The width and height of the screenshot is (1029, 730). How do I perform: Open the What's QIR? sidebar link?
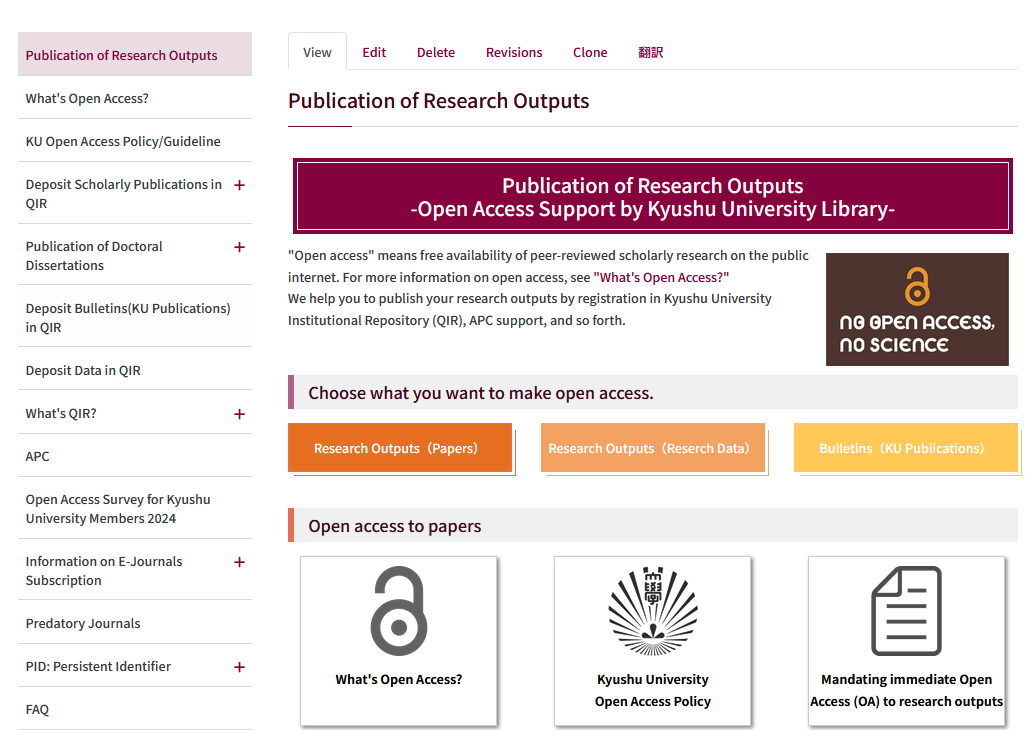pos(60,414)
